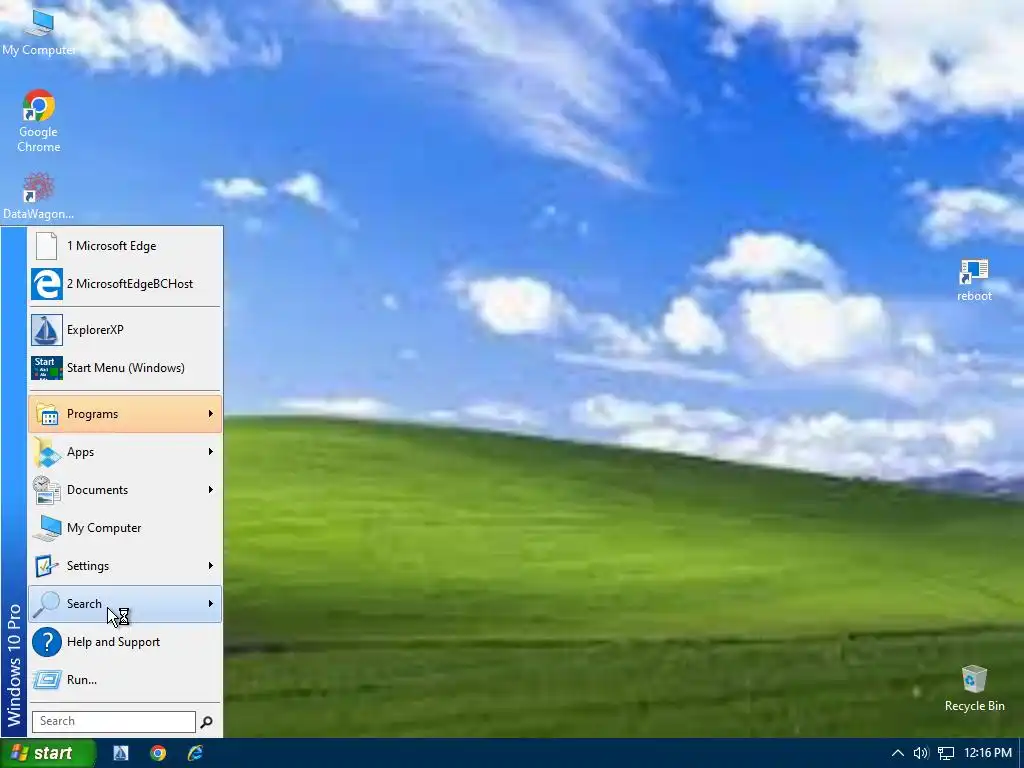Screen dimensions: 1024x768
Task: Click the magnifier button next to search box
Action: click(x=206, y=722)
